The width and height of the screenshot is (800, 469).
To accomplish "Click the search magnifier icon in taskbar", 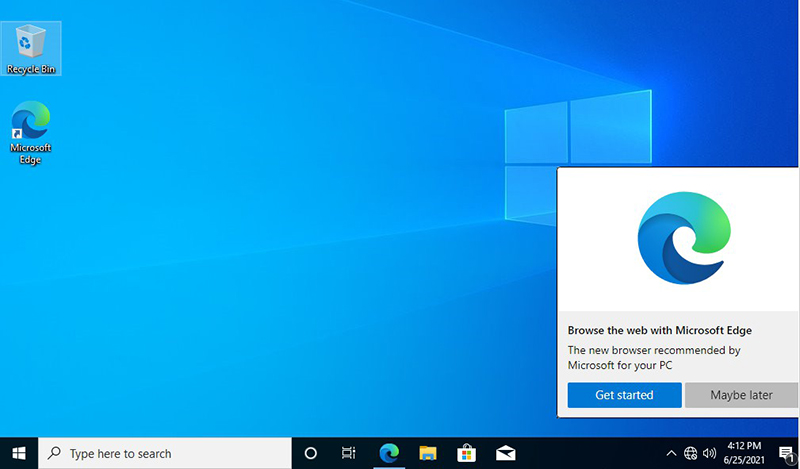I will [x=54, y=453].
